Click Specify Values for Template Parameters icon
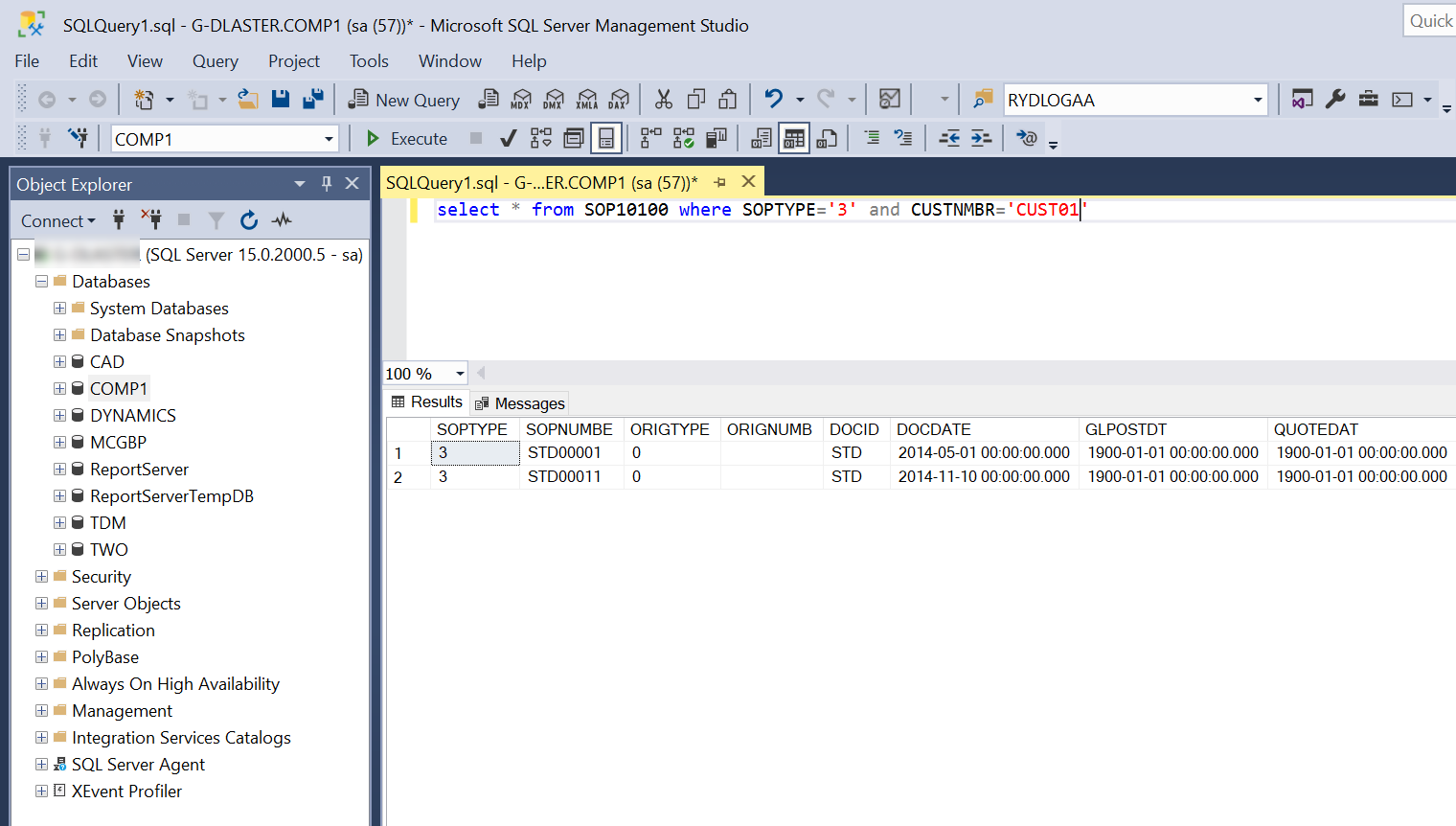This screenshot has width=1456, height=826. click(1027, 139)
